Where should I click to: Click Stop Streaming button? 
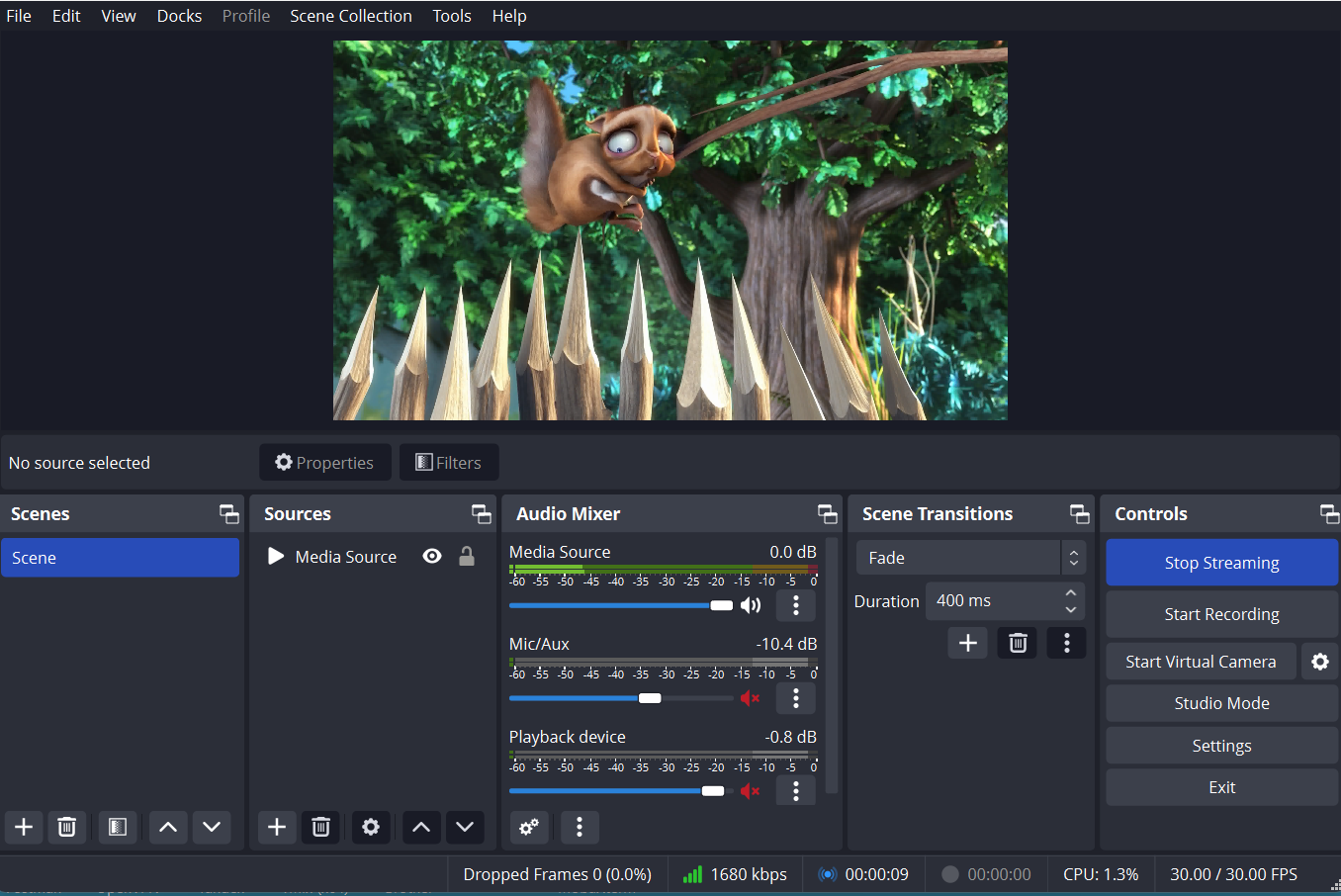(1221, 563)
